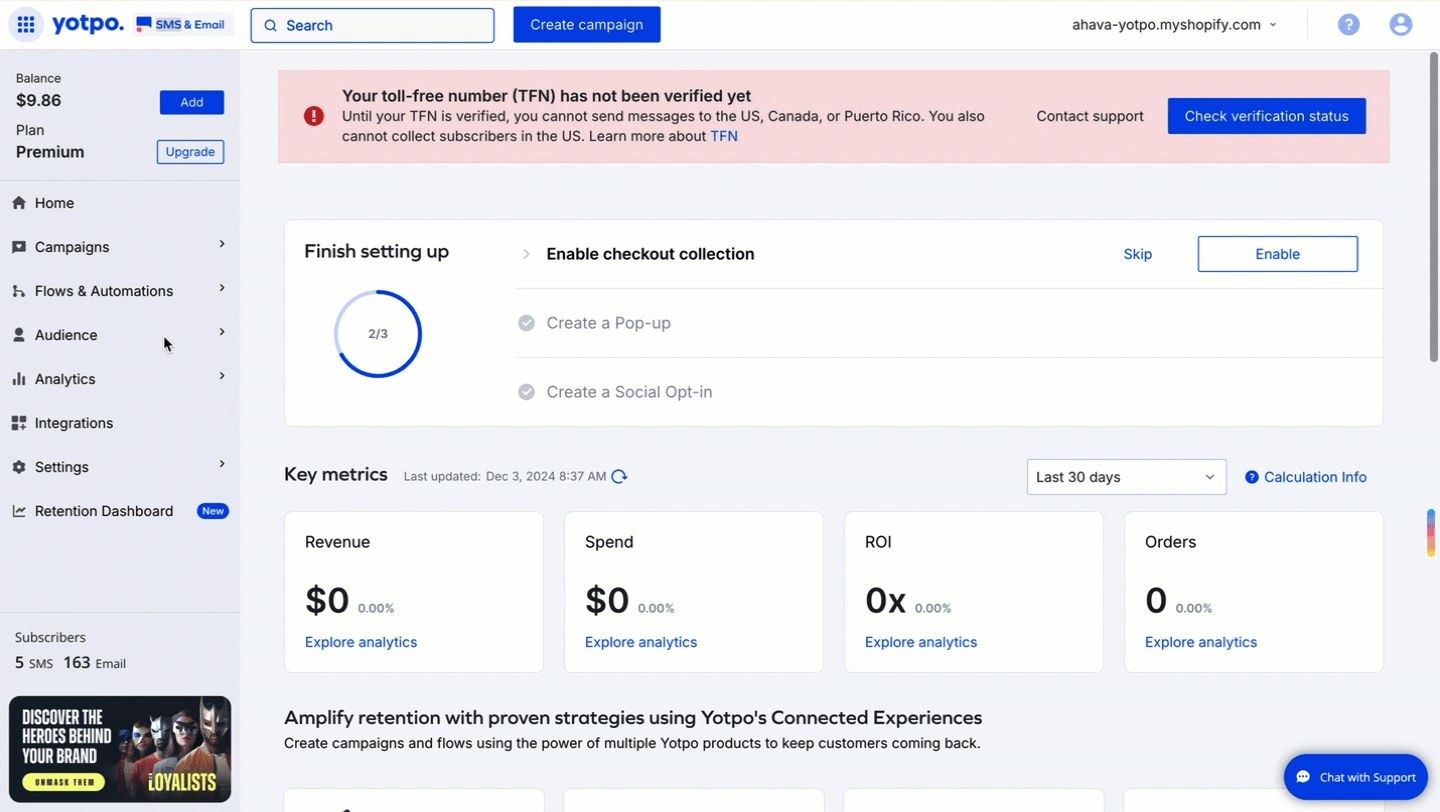Click the Retention Dashboard chart icon
Image resolution: width=1440 pixels, height=812 pixels.
pyautogui.click(x=19, y=511)
